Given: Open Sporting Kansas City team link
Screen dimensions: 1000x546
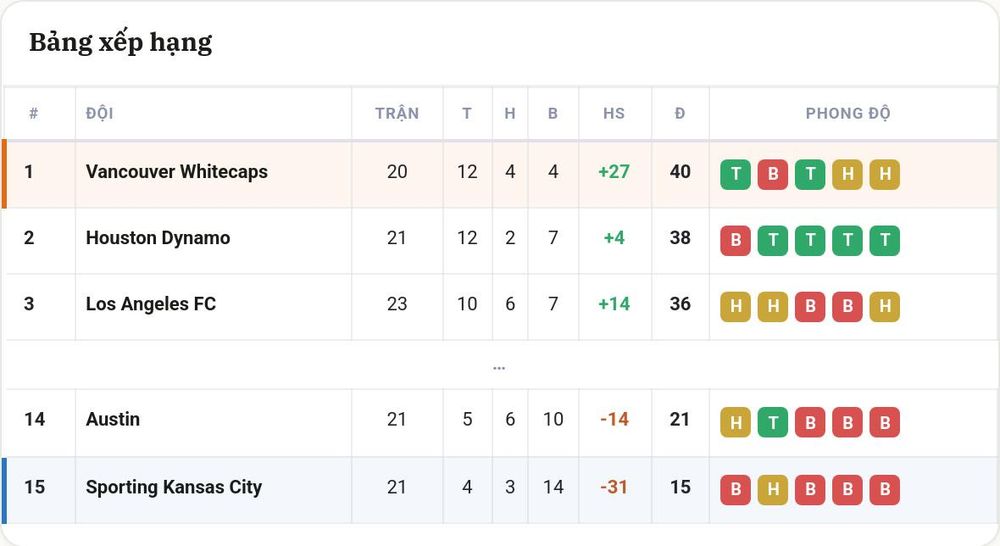Looking at the screenshot, I should pos(174,487).
